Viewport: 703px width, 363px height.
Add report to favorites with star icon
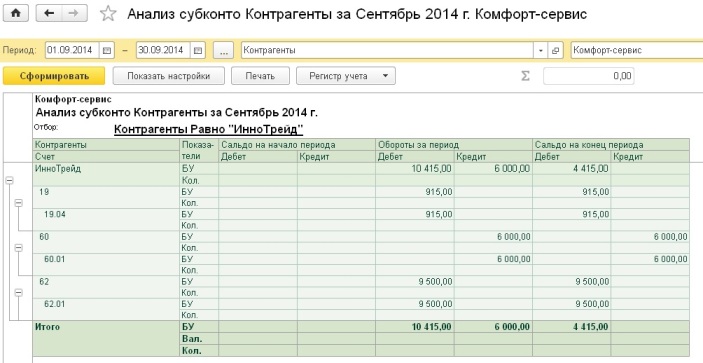(108, 14)
